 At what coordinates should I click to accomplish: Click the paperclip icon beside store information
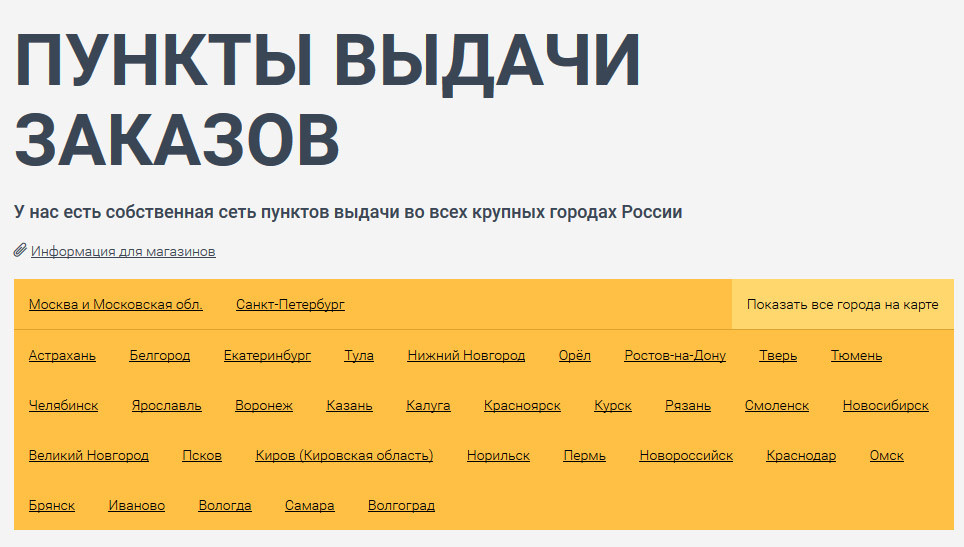pos(20,251)
